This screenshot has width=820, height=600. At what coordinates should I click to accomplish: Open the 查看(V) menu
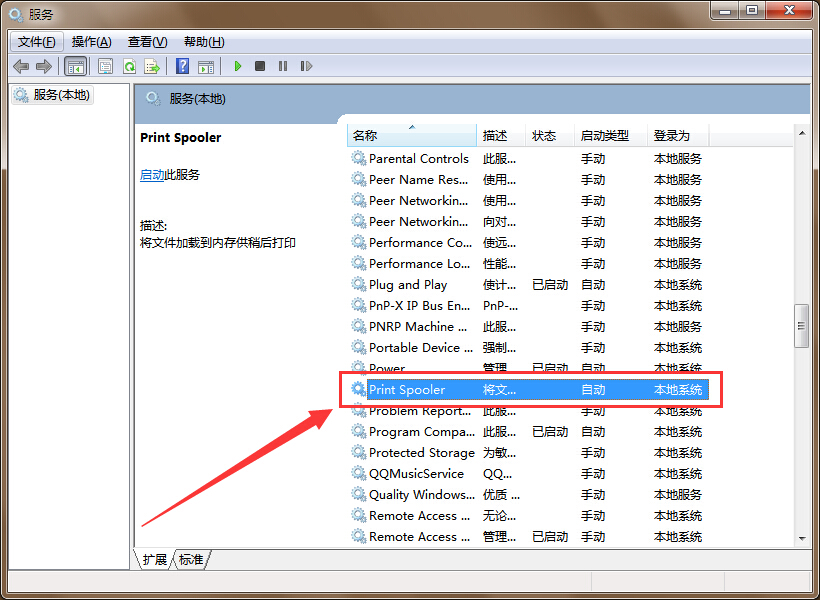click(147, 41)
